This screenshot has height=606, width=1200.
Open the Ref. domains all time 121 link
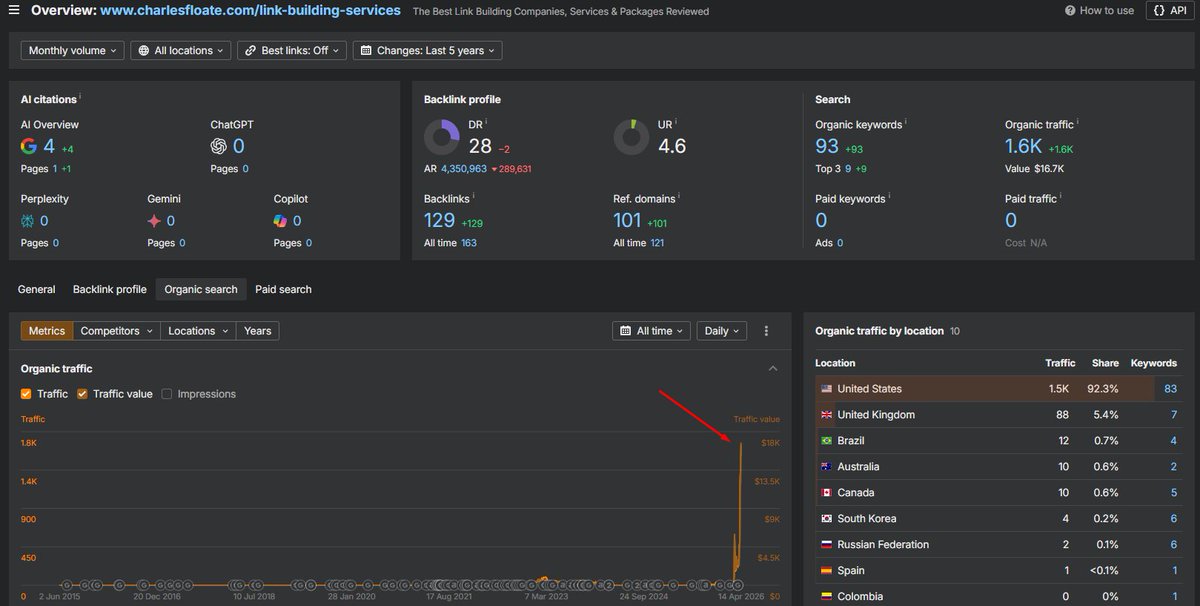coord(657,243)
